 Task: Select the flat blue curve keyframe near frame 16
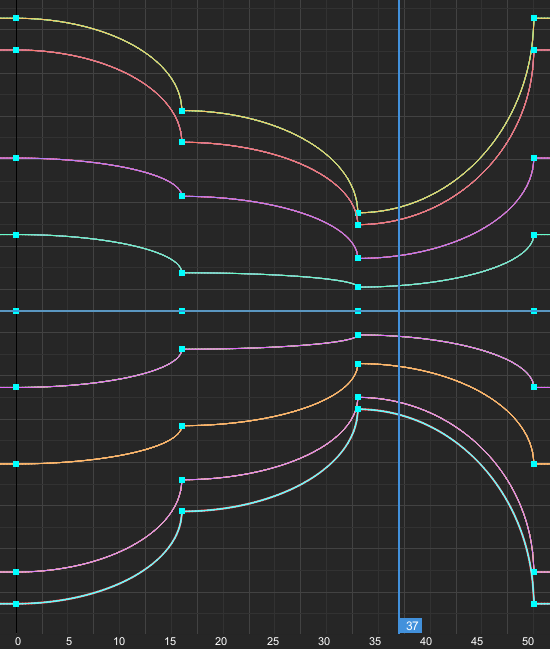click(182, 311)
